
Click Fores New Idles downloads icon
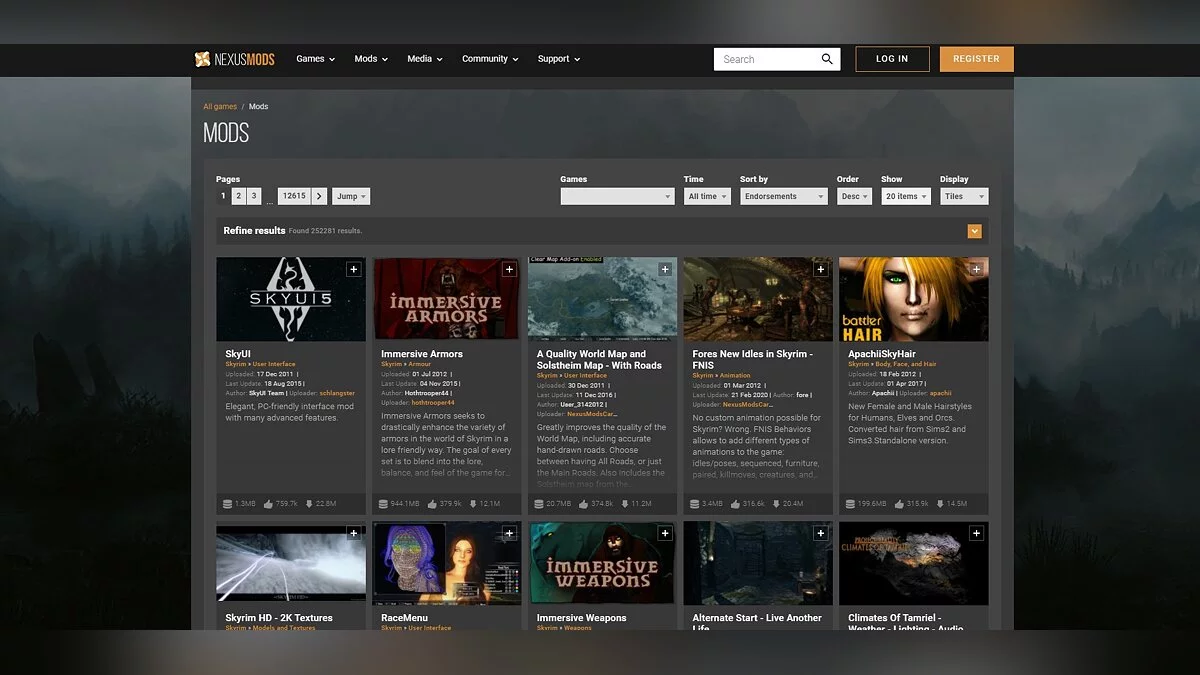click(776, 504)
